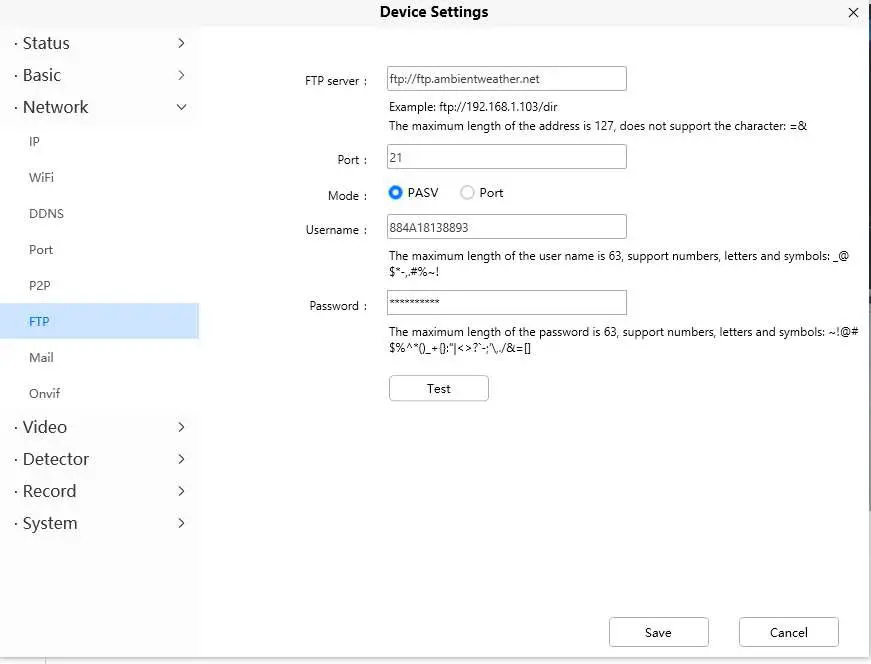
Task: Click the Test FTP button
Action: (438, 389)
